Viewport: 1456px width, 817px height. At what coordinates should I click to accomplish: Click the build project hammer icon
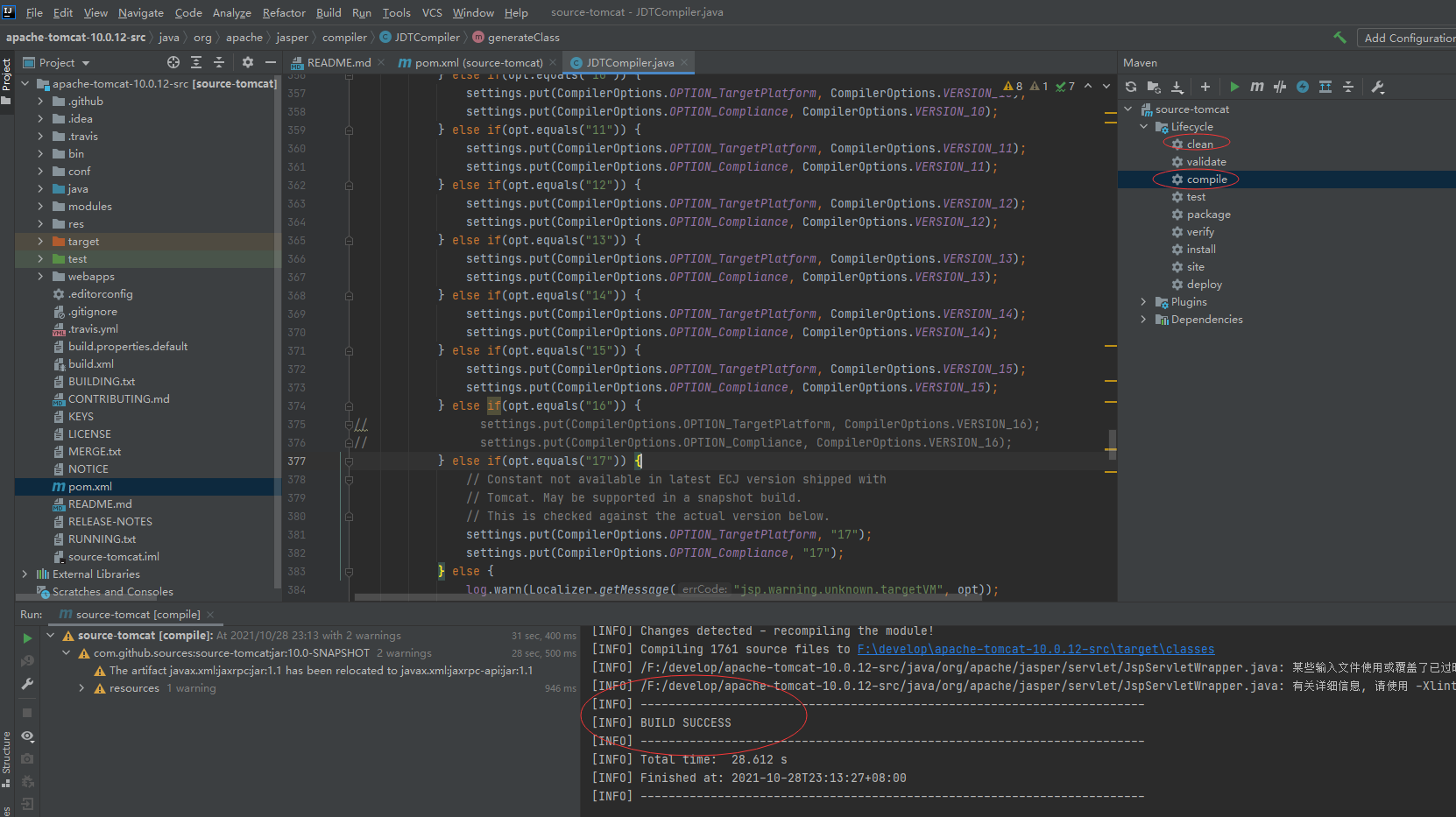[x=1339, y=38]
